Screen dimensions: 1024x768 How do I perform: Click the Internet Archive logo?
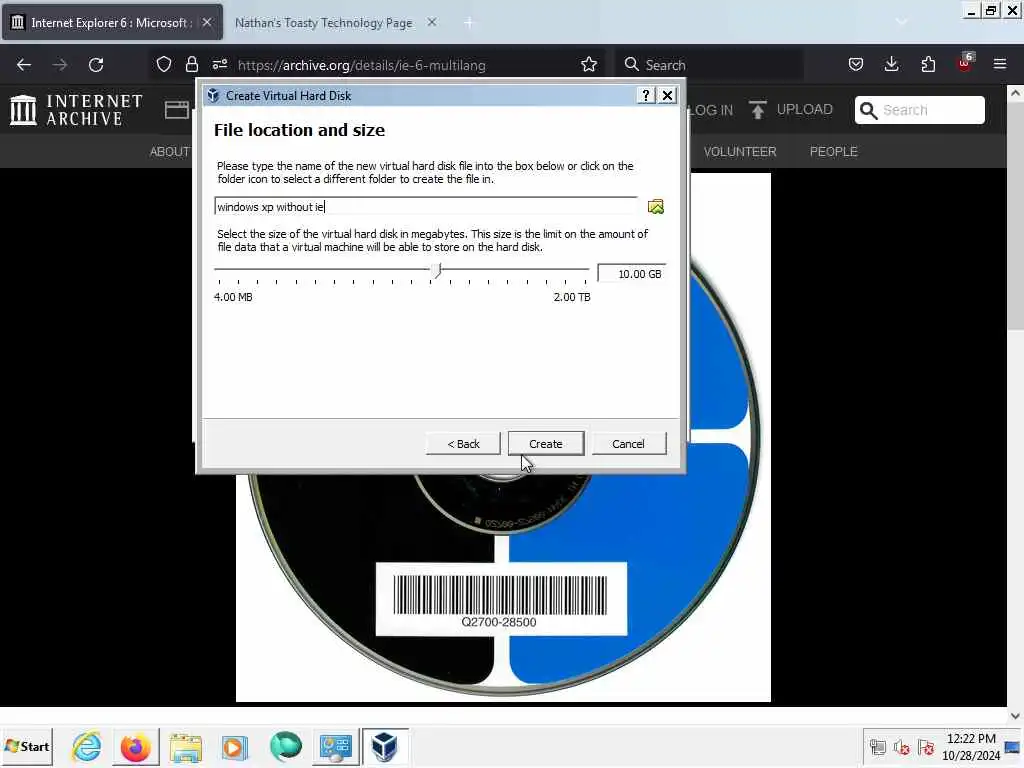[76, 110]
